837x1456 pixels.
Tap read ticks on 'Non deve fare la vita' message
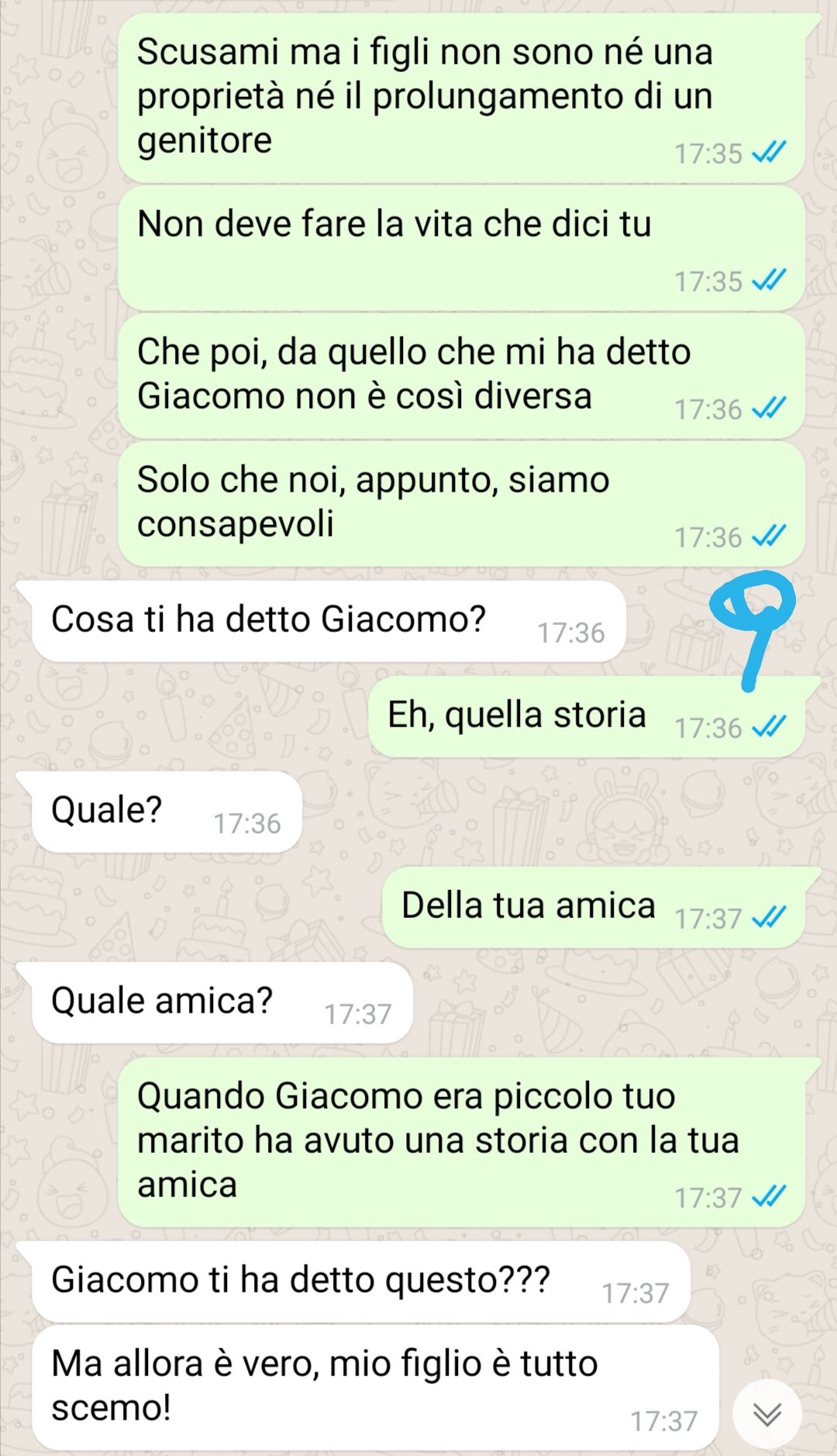(769, 281)
